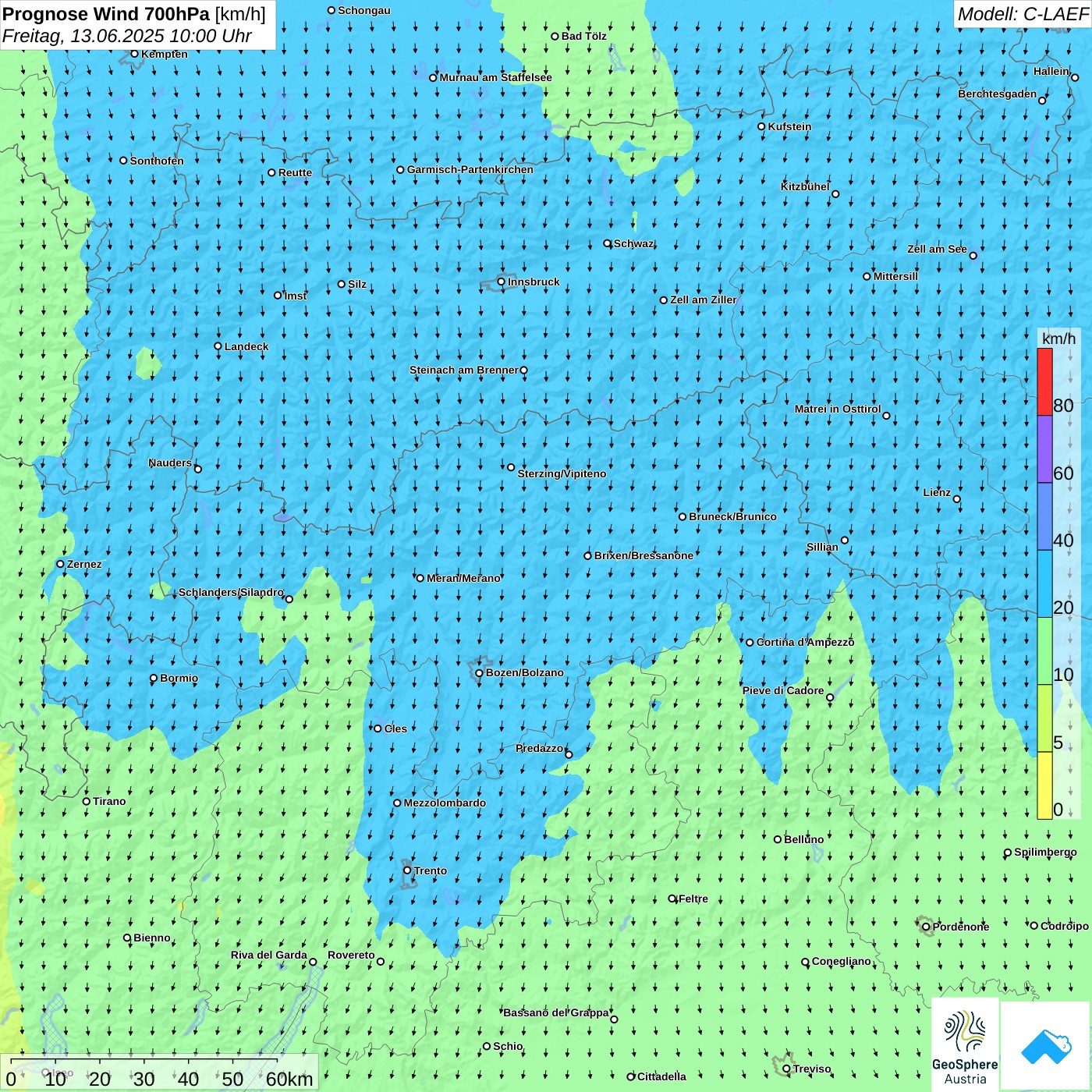This screenshot has width=1092, height=1092.
Task: Click the Berchtesgaden label
Action: (x=998, y=94)
